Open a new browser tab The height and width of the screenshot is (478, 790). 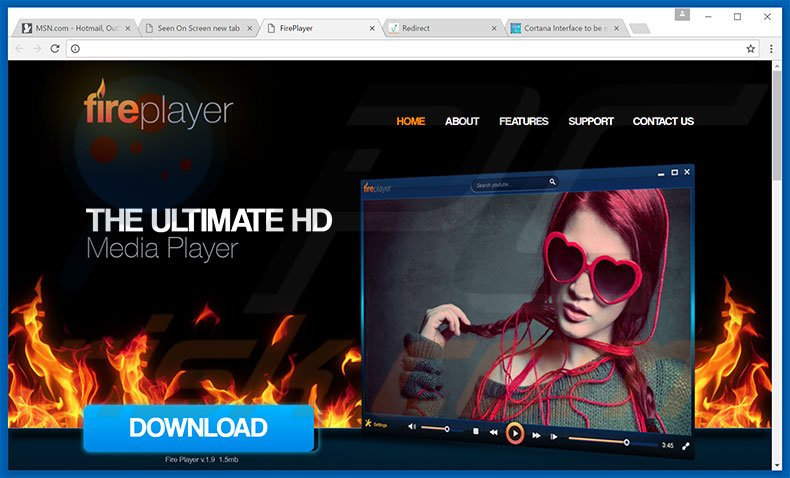639,29
